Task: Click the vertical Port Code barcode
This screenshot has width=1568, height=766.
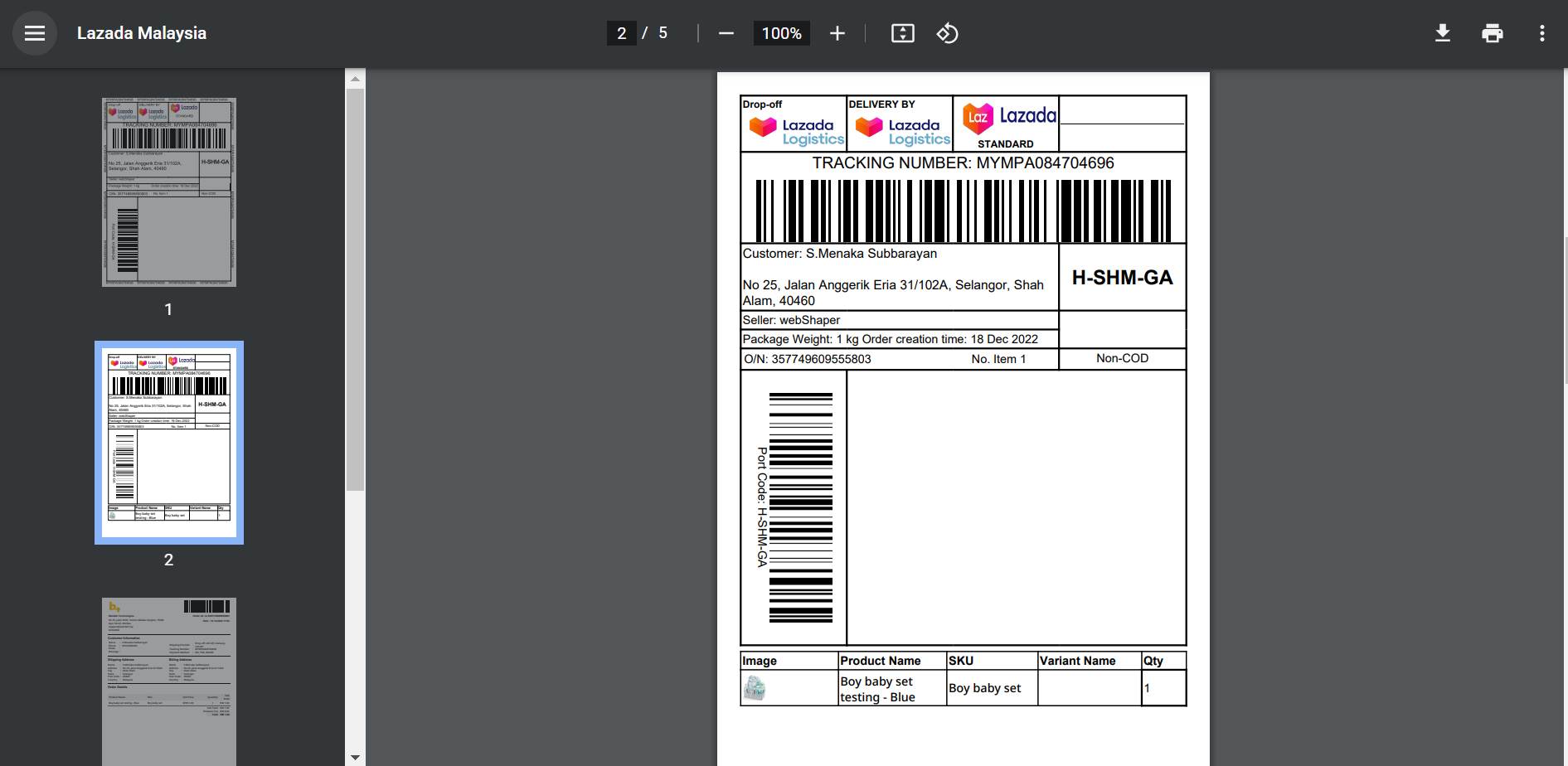Action: point(801,507)
